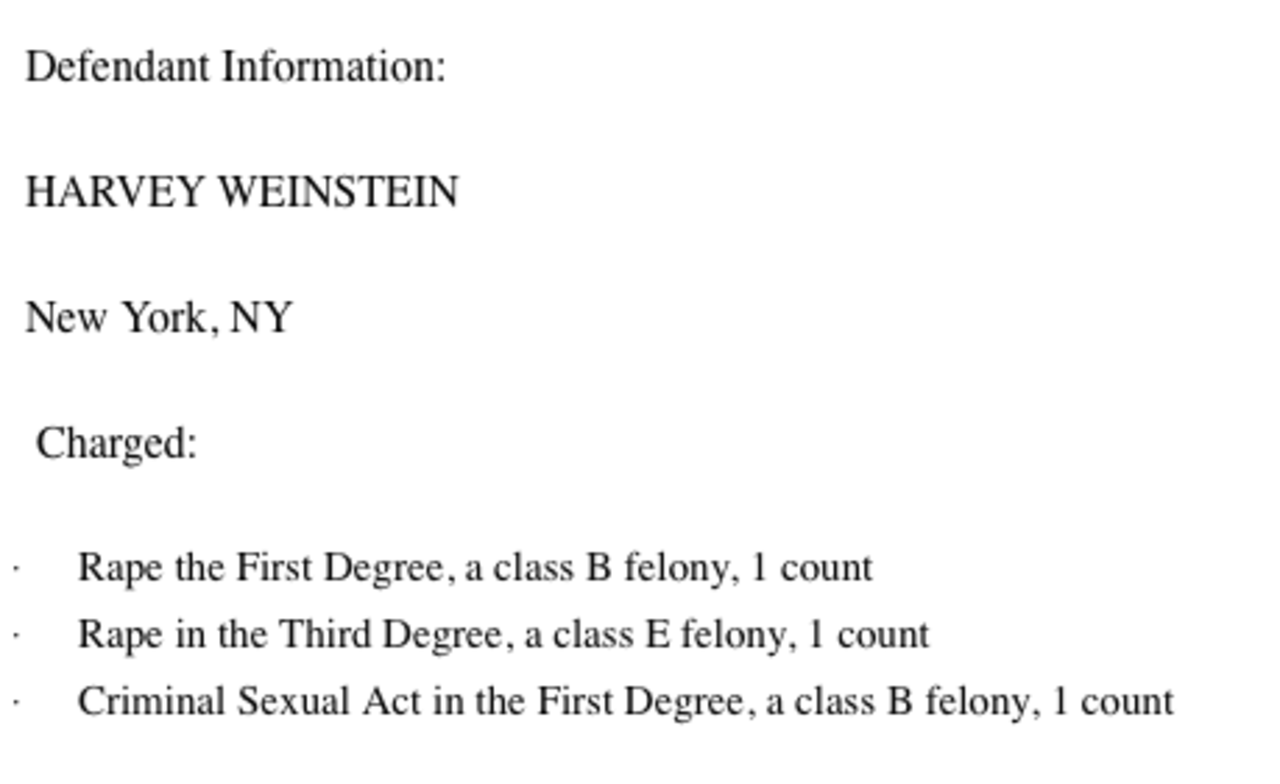
Task: Click the bullet before "Rape in the Third Degree"
Action: [17, 637]
